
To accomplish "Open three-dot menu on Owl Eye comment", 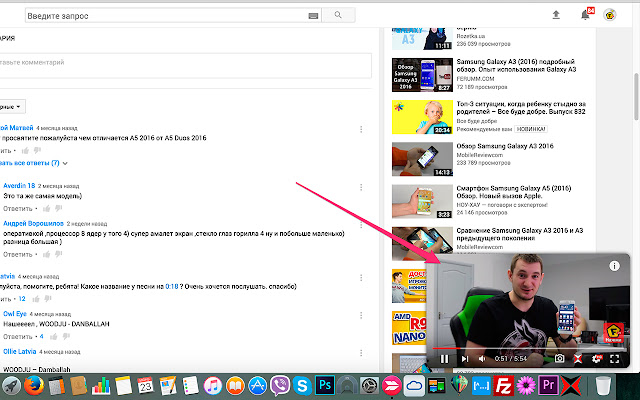I will point(361,316).
